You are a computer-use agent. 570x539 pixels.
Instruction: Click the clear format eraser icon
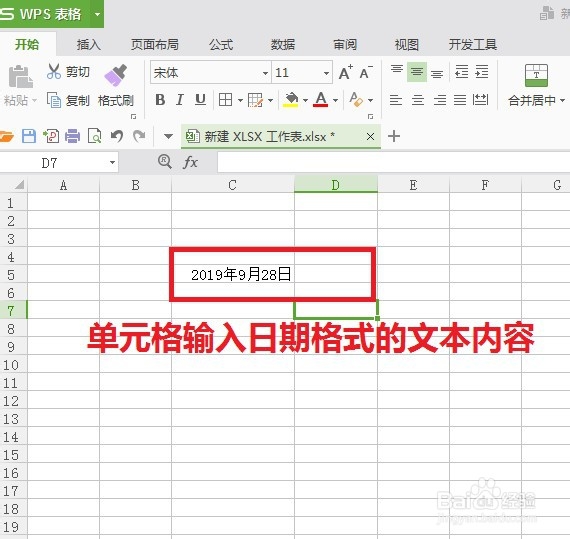pos(356,100)
